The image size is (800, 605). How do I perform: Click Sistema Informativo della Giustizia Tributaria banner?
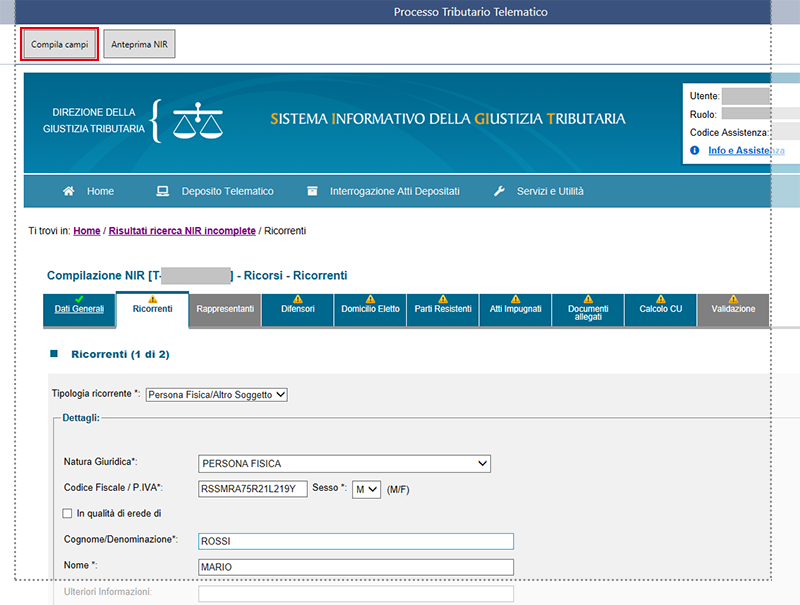coord(448,119)
